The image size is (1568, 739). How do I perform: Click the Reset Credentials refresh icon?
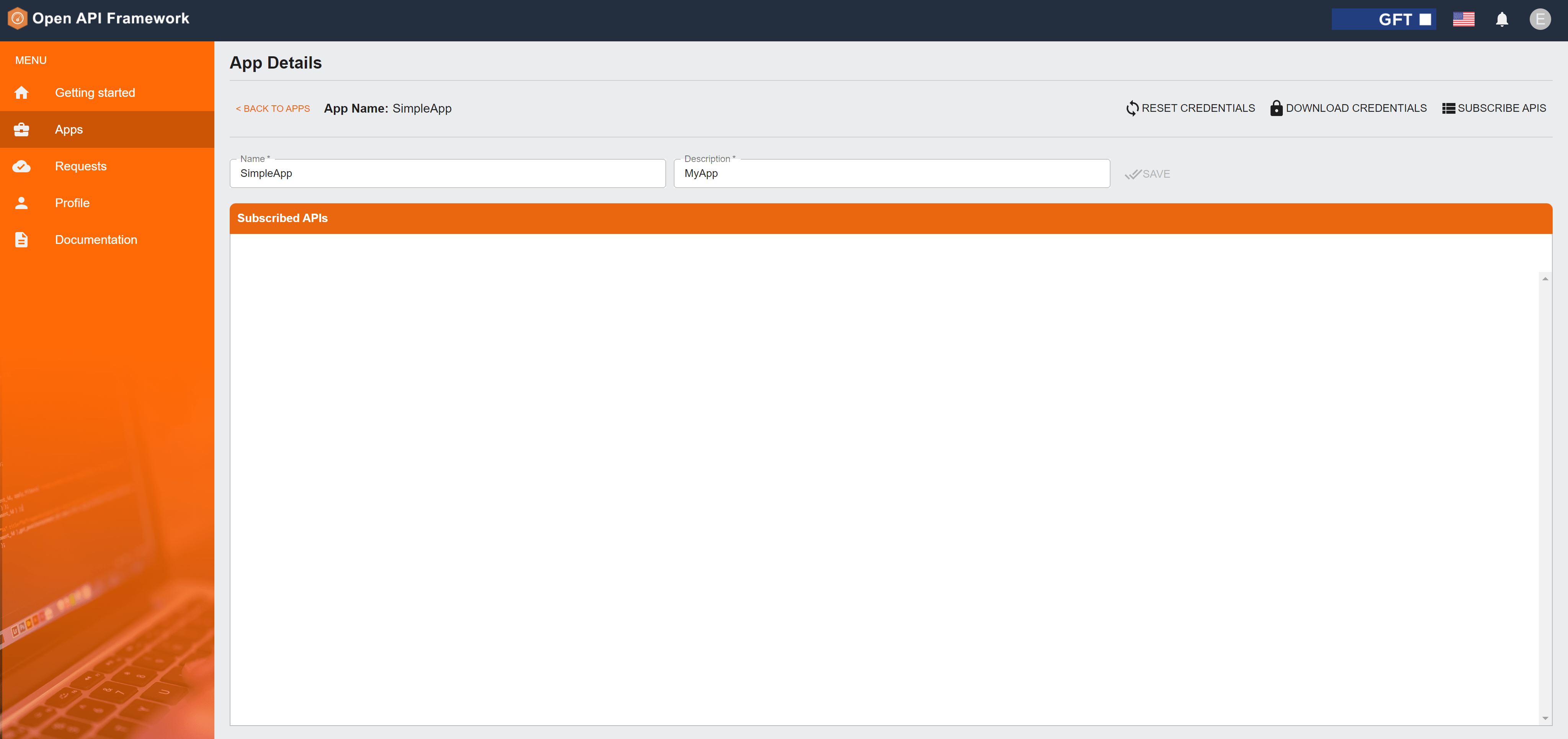[x=1132, y=108]
